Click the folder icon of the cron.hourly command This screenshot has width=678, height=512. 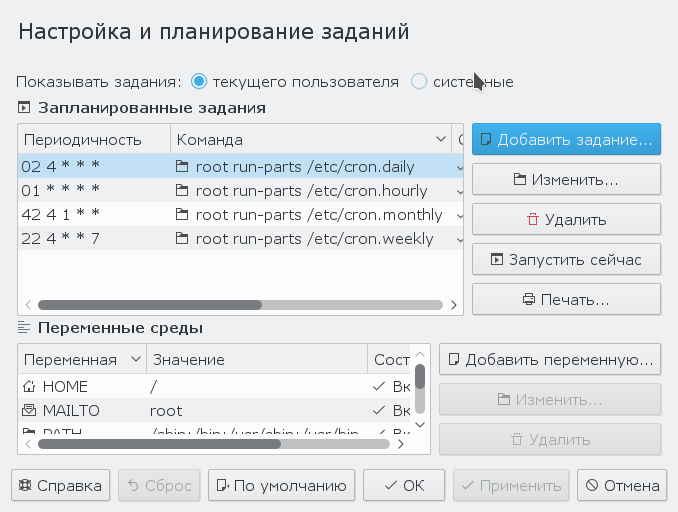click(x=182, y=191)
